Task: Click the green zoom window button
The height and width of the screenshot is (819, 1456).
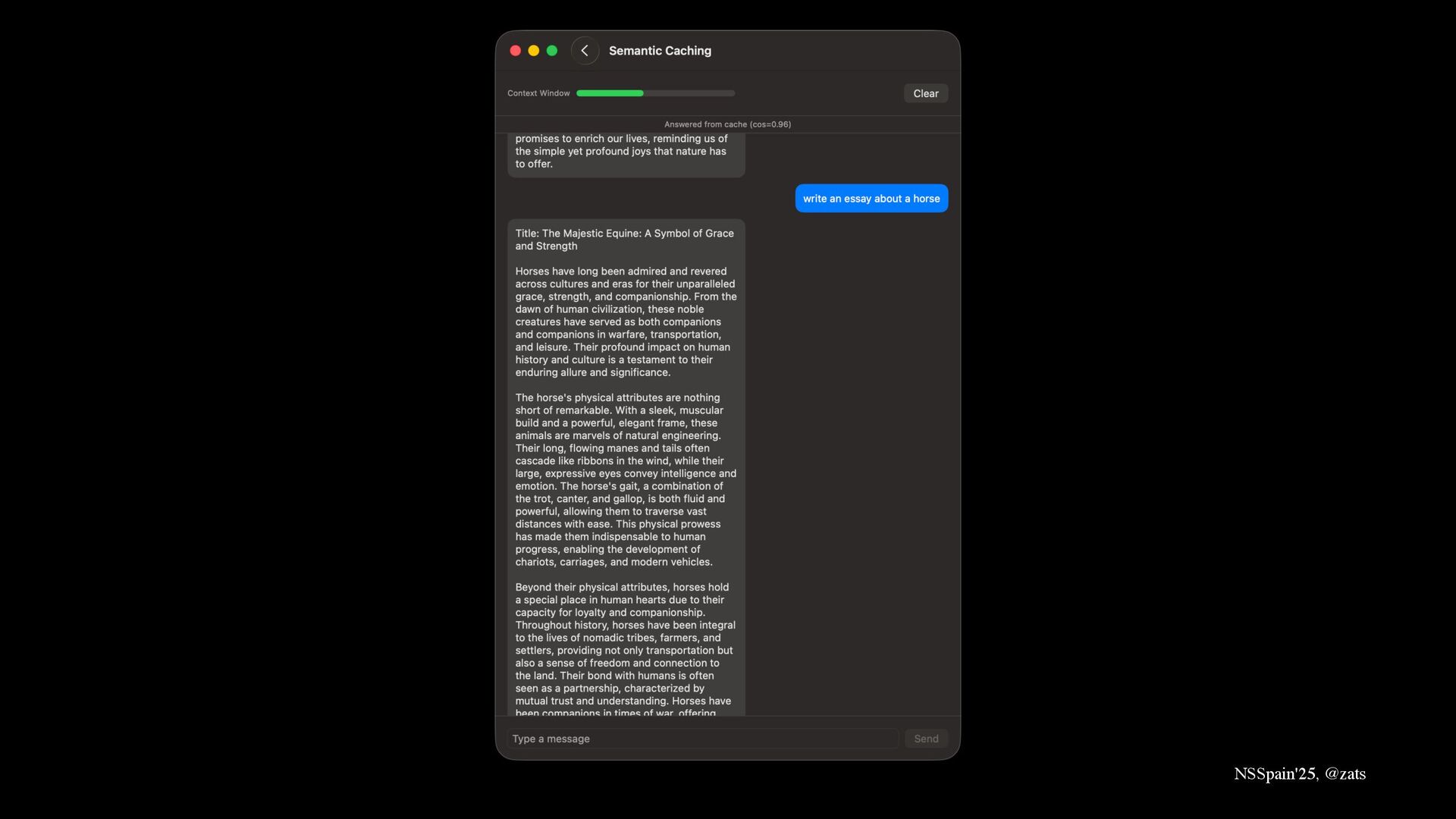Action: [552, 51]
